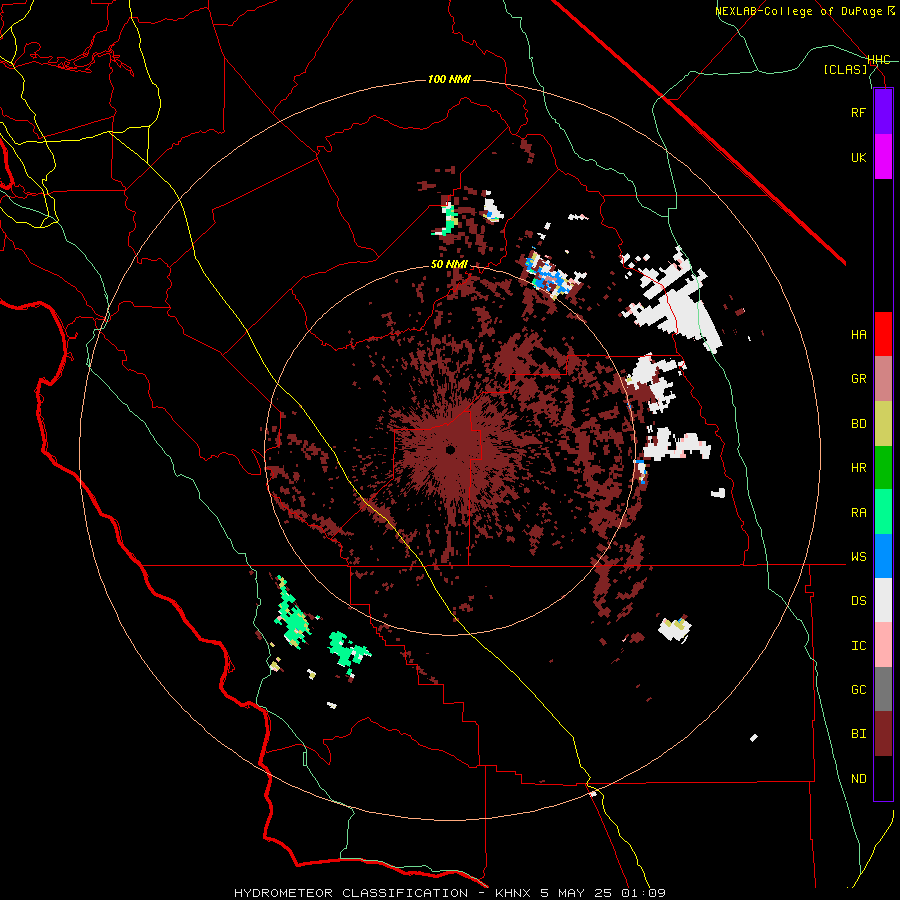The width and height of the screenshot is (900, 900).
Task: Click the radar site center dot
Action: 451,450
